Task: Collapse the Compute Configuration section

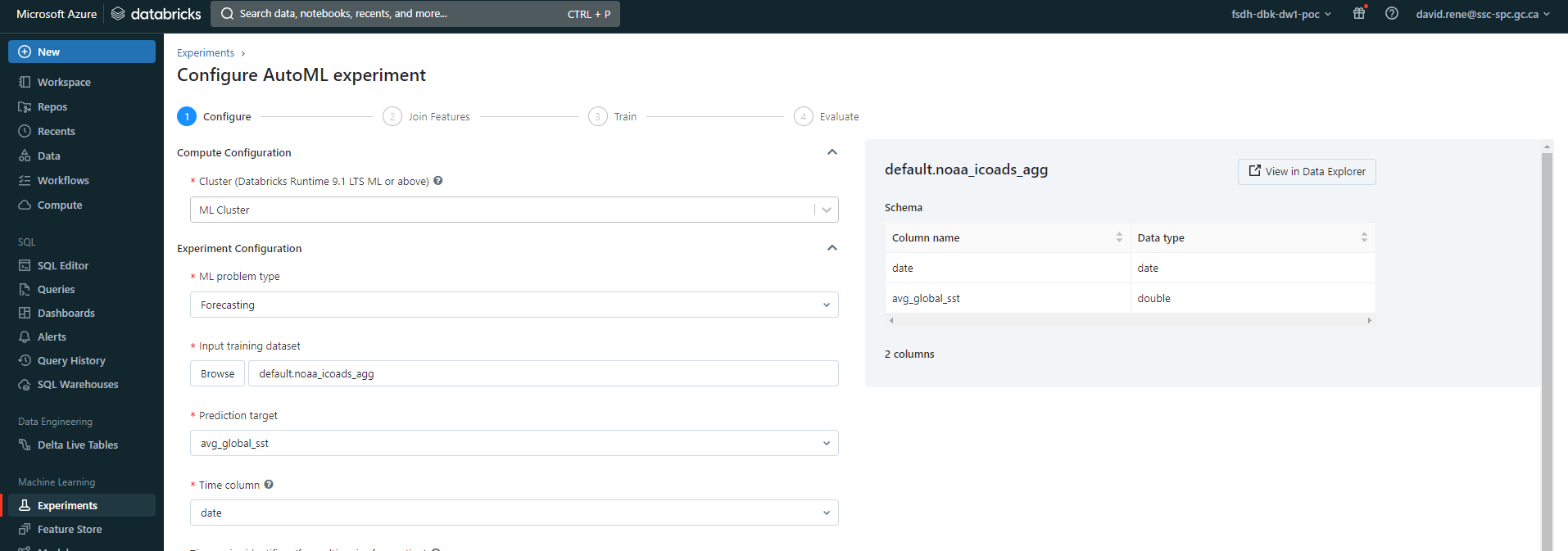Action: coord(832,152)
